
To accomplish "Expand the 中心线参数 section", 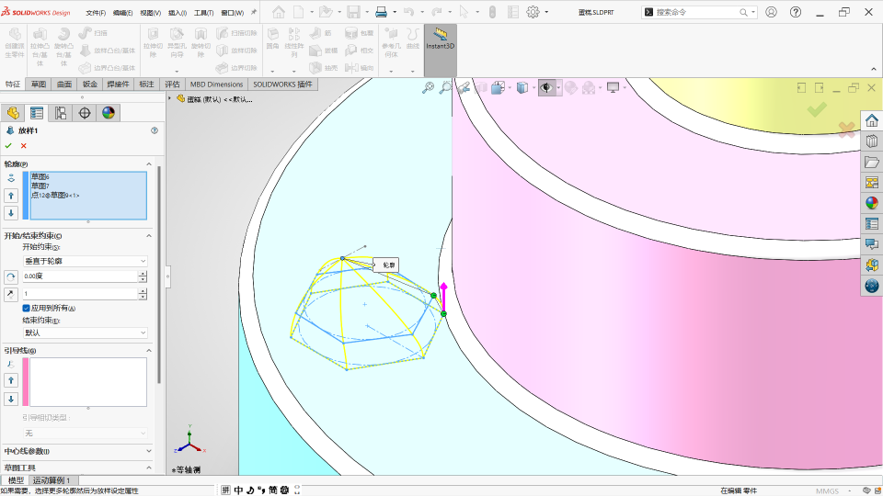I will (x=78, y=451).
